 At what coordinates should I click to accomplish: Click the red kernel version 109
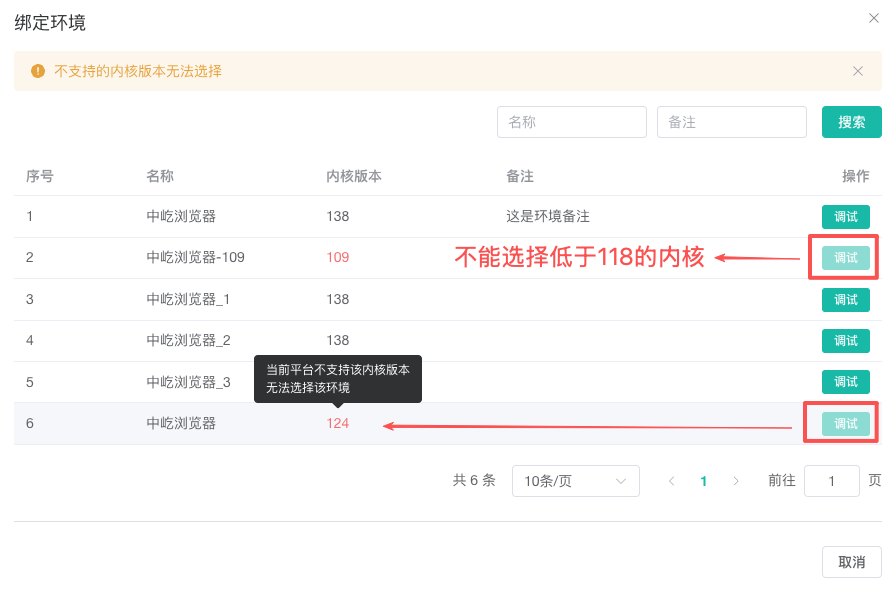tap(337, 257)
